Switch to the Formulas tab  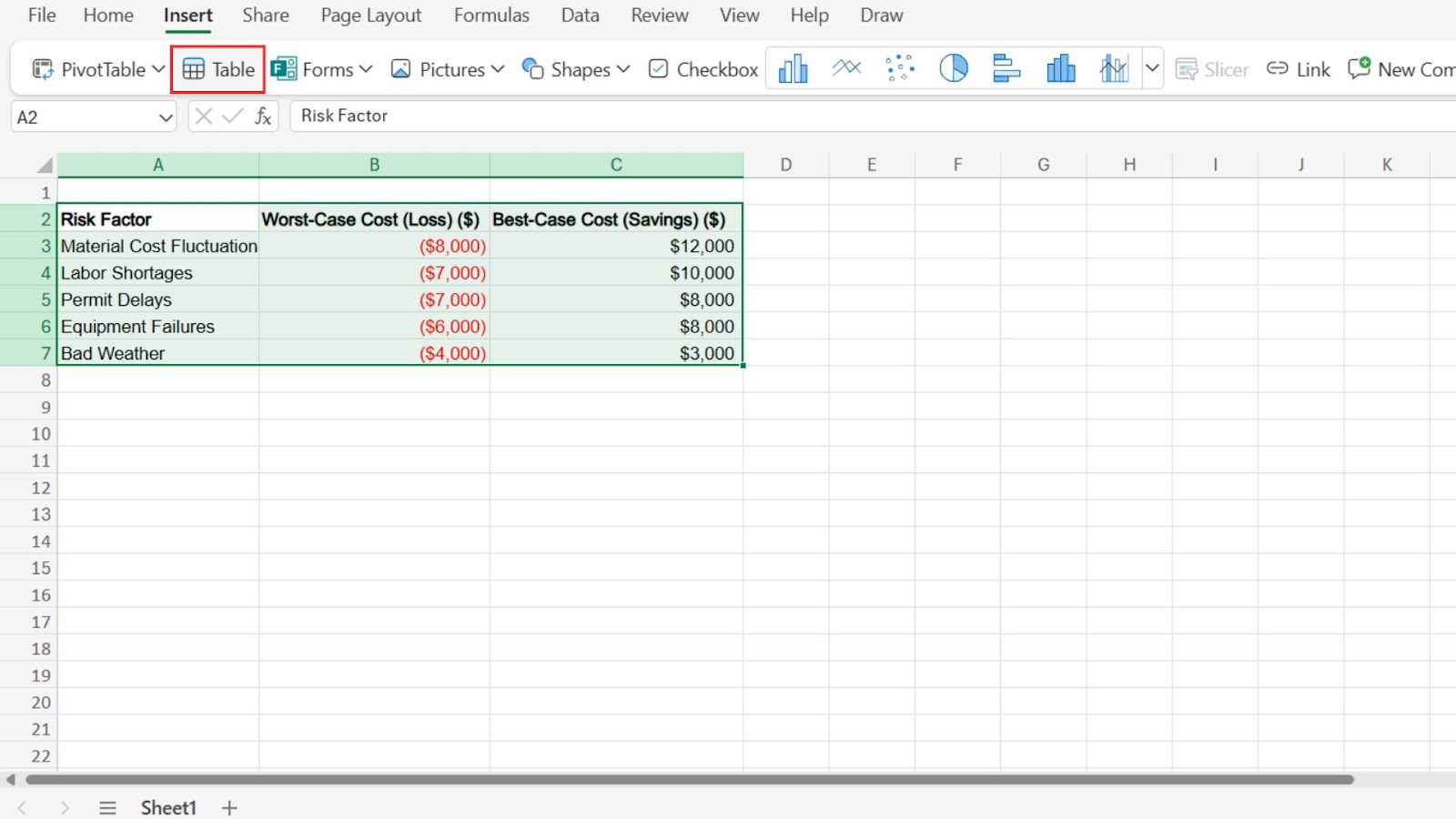pyautogui.click(x=491, y=15)
